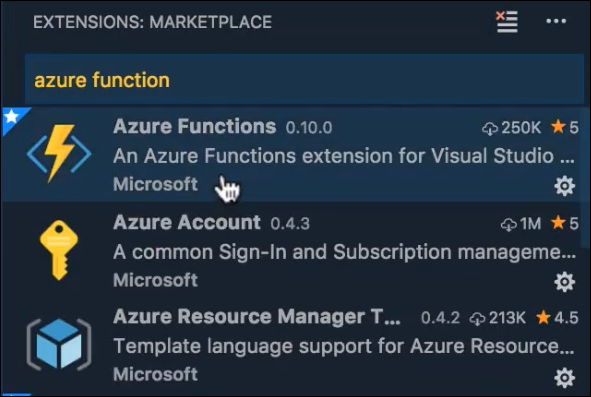Click the Clear Extensions Input icon
Screen dimensions: 591x397
(507, 22)
